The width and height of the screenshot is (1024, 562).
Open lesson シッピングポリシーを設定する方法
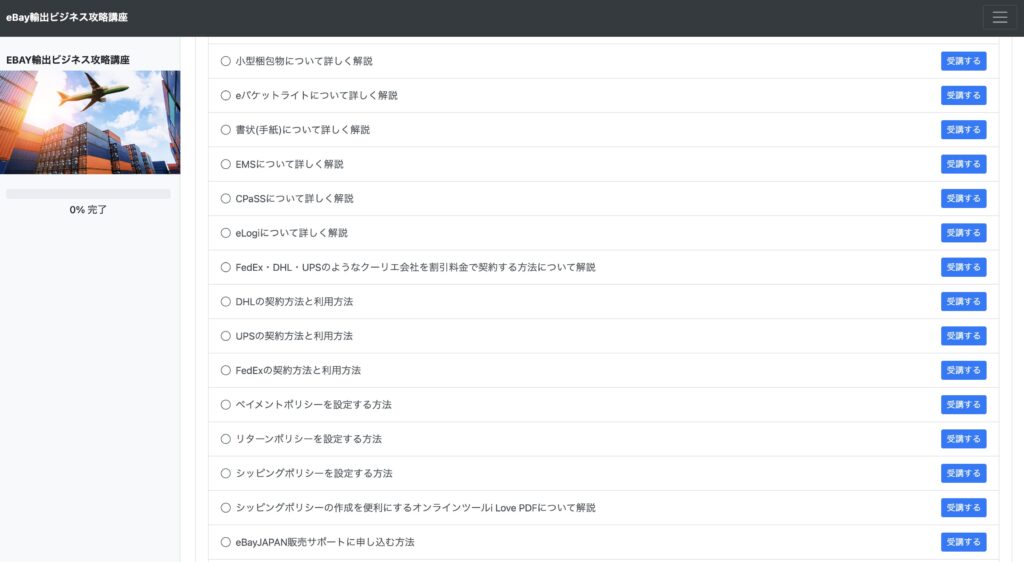tap(313, 473)
